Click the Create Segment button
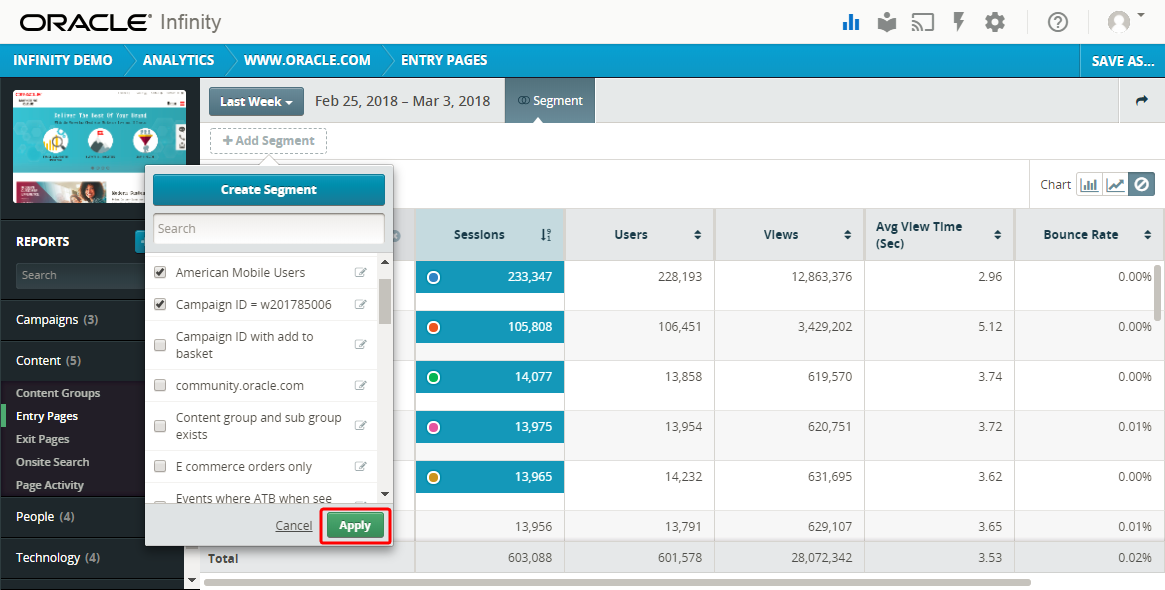The width and height of the screenshot is (1165, 590). click(269, 189)
